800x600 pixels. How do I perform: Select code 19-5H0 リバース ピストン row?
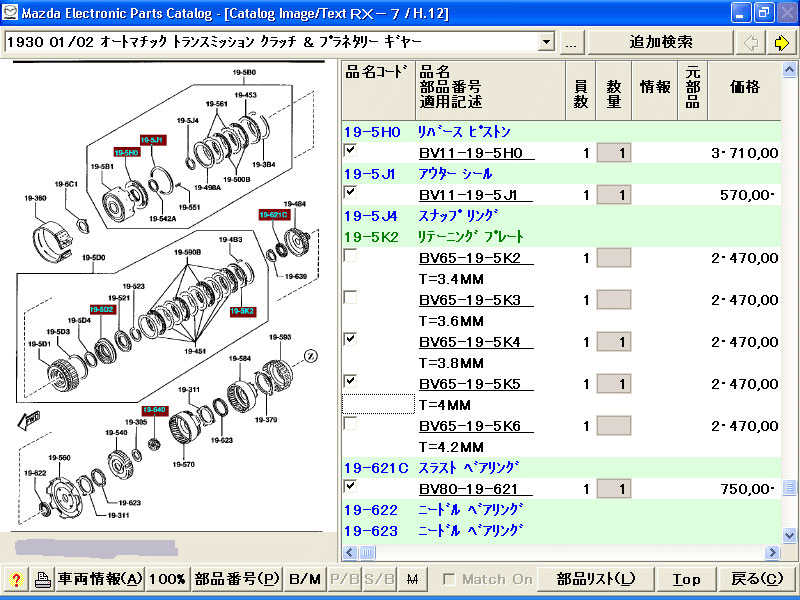(x=561, y=132)
